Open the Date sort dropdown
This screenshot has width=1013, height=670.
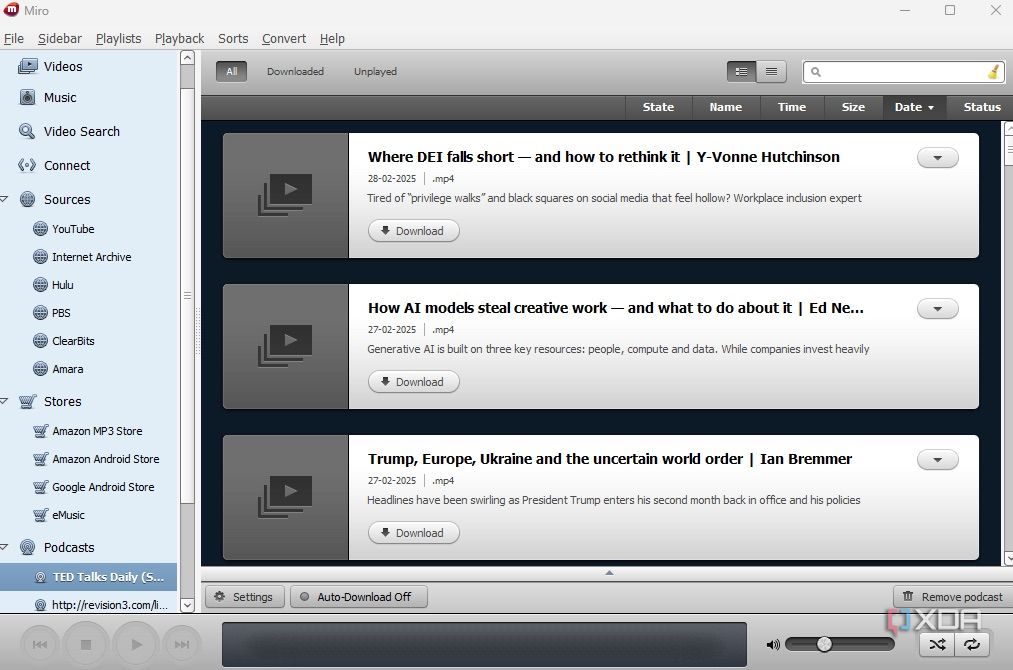tap(913, 107)
